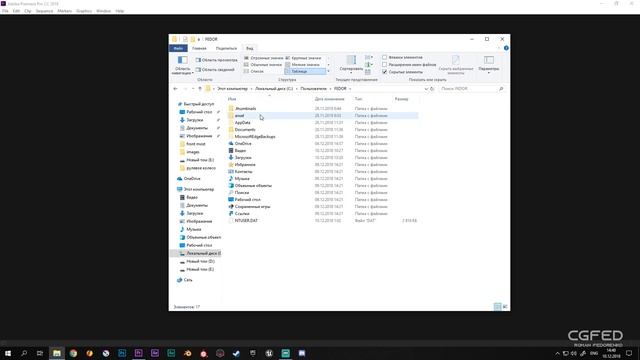Screen dimensions: 640x360
Task: Open Premiere Sequence menu
Action: [x=44, y=11]
